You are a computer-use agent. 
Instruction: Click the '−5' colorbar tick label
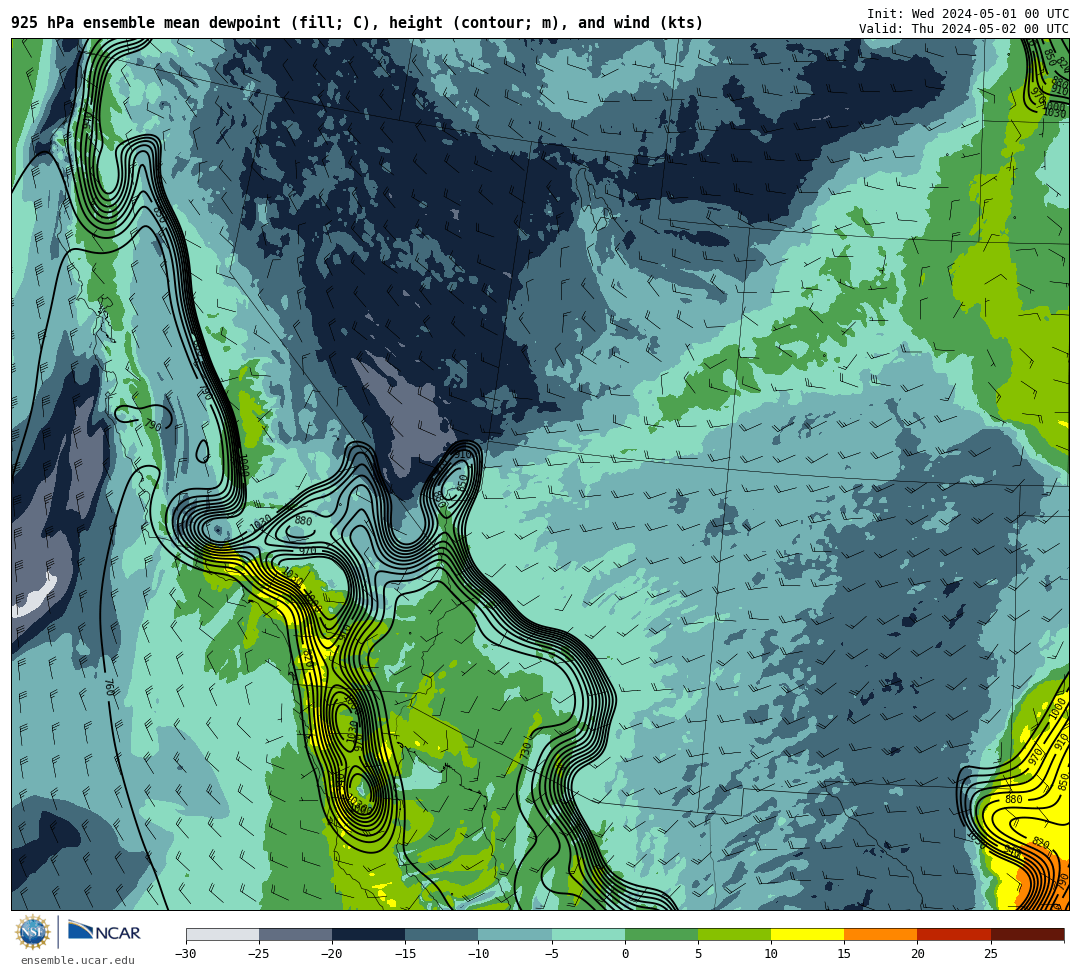tap(552, 954)
